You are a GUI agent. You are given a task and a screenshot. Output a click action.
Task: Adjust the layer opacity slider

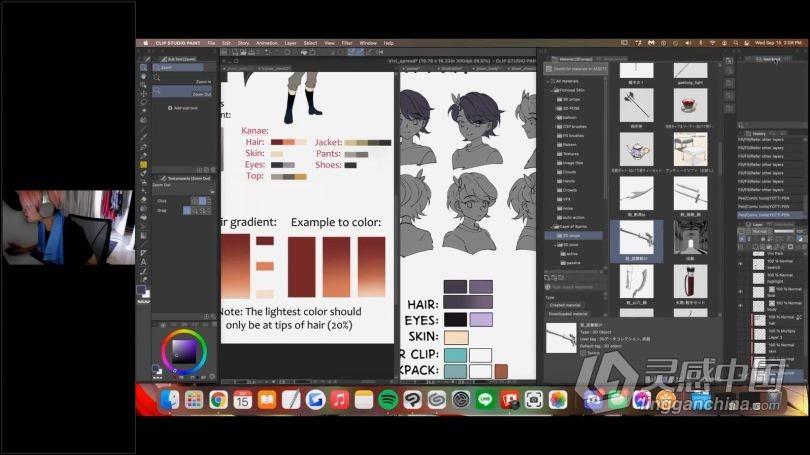(x=784, y=232)
